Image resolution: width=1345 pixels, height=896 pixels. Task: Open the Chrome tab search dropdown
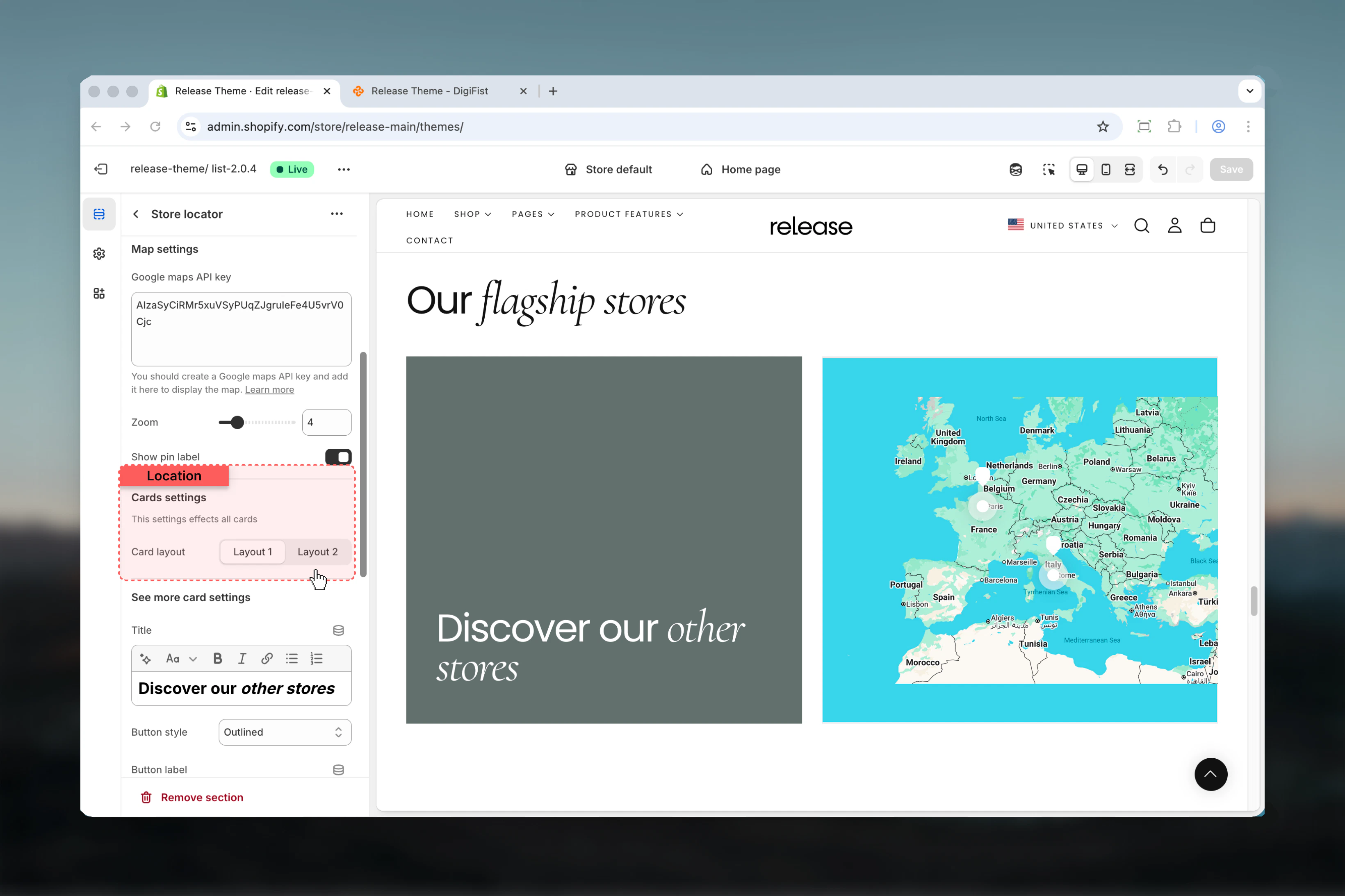click(1249, 91)
